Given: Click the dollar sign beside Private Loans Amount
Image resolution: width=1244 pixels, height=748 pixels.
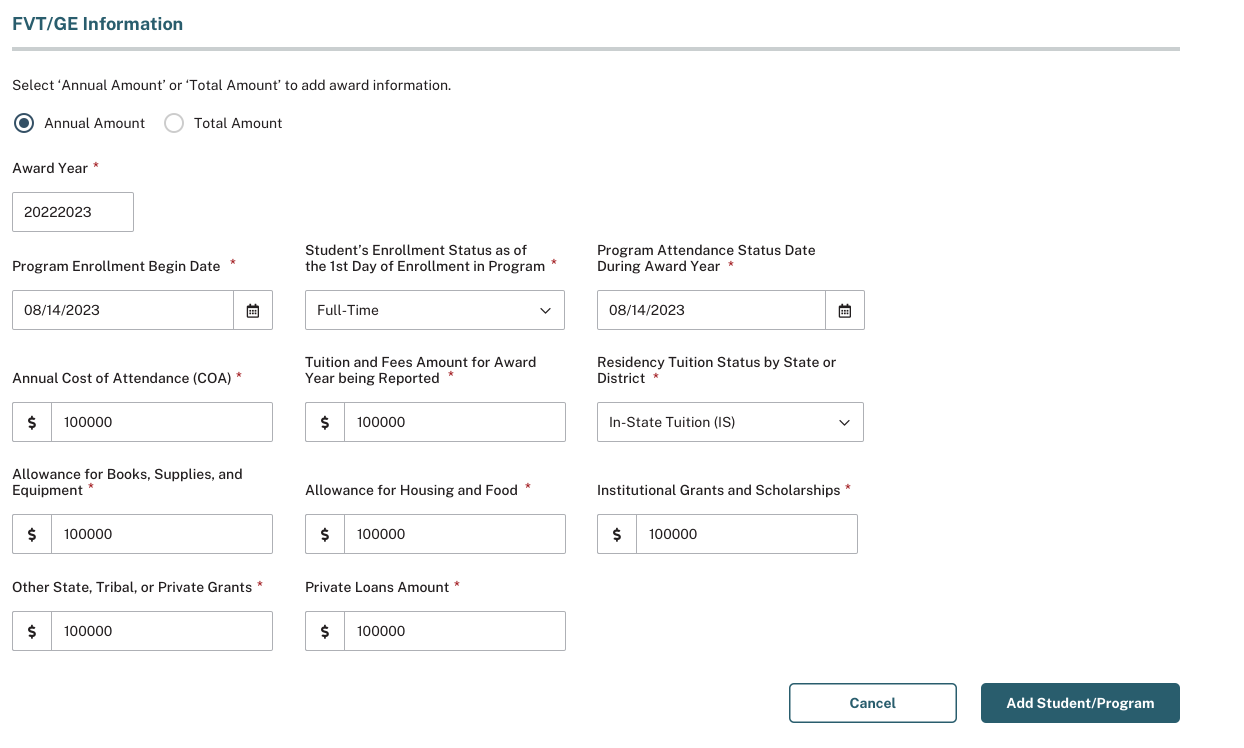Looking at the screenshot, I should tap(325, 631).
